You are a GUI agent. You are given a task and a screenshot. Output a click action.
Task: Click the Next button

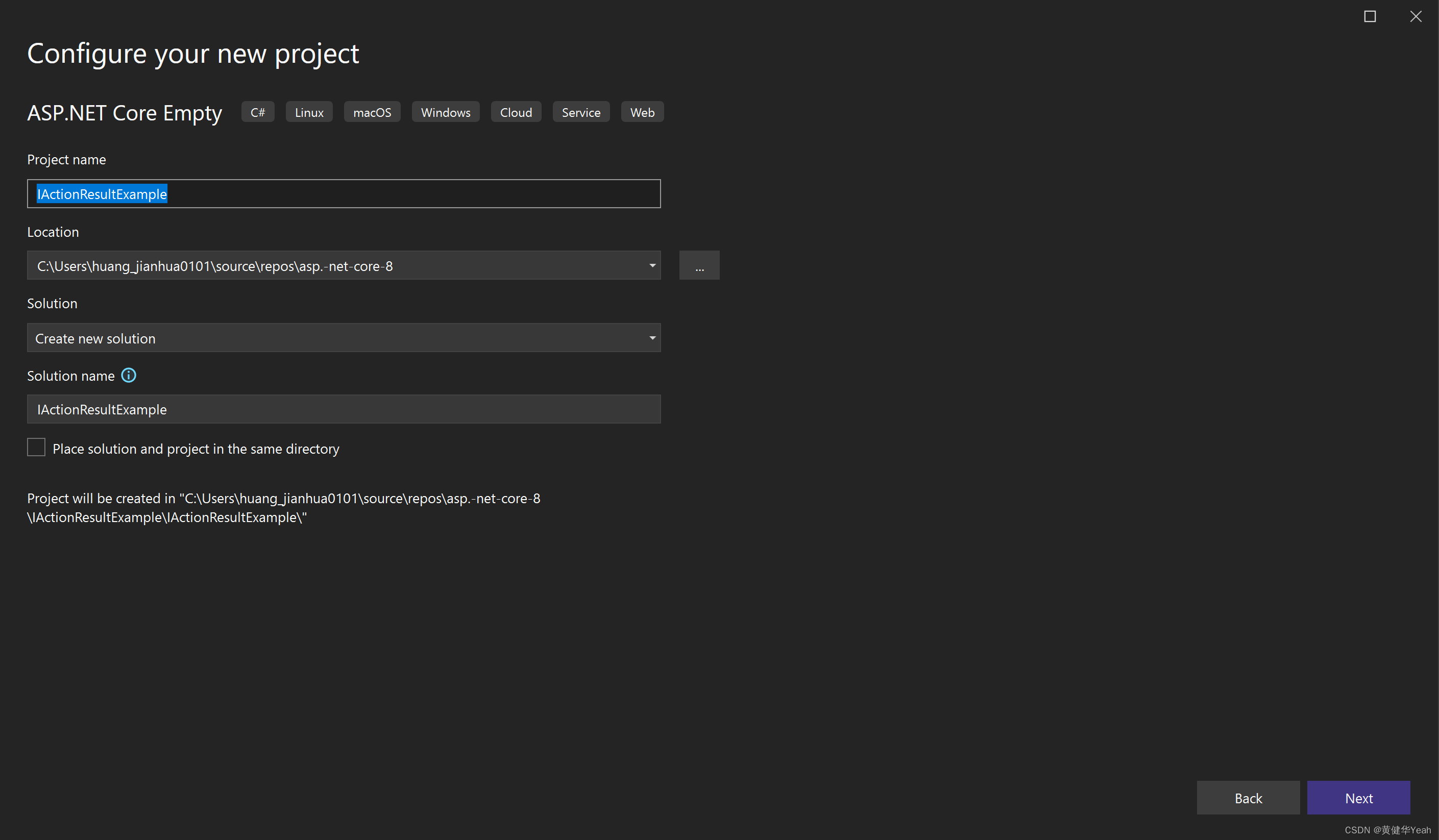coord(1358,798)
